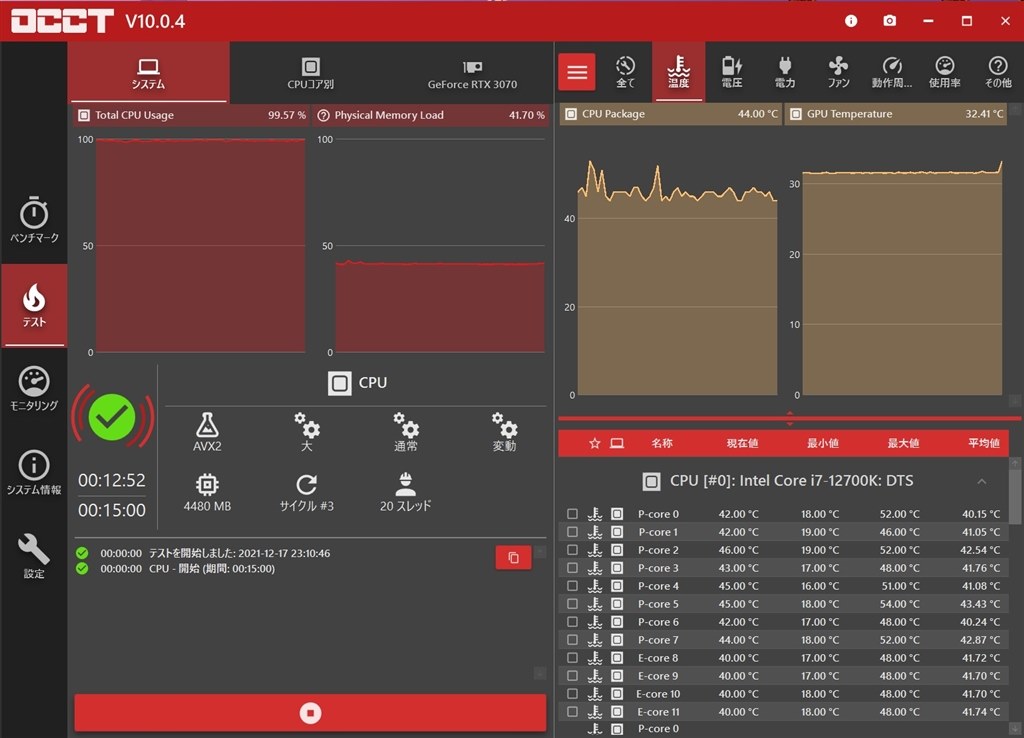
Task: Click the 00:12:52 elapsed time readout
Action: coord(112,481)
